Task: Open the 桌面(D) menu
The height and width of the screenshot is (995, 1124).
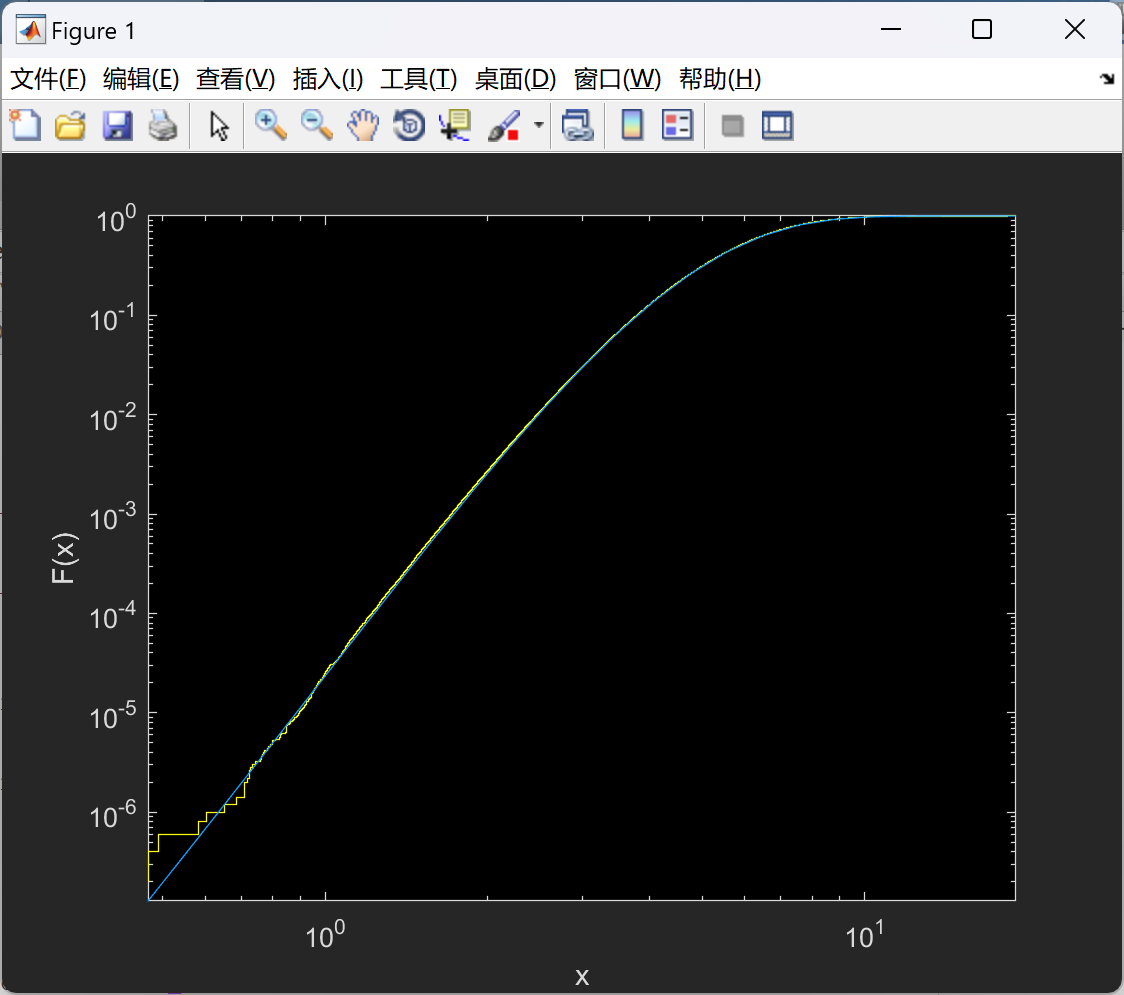Action: 515,79
